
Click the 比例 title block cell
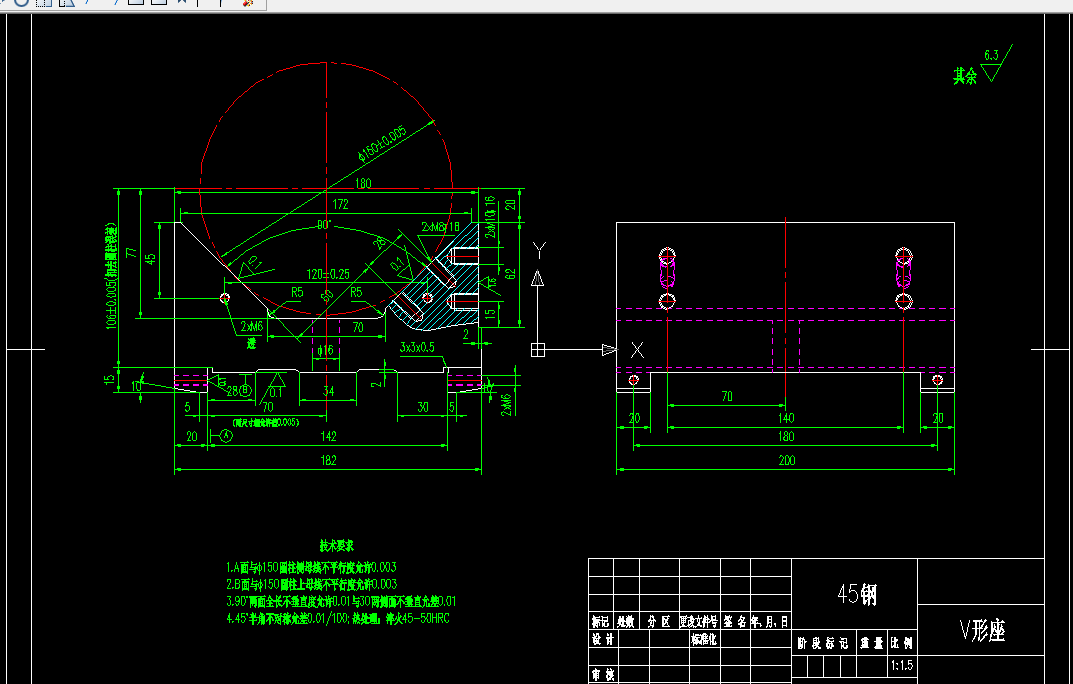coord(902,643)
